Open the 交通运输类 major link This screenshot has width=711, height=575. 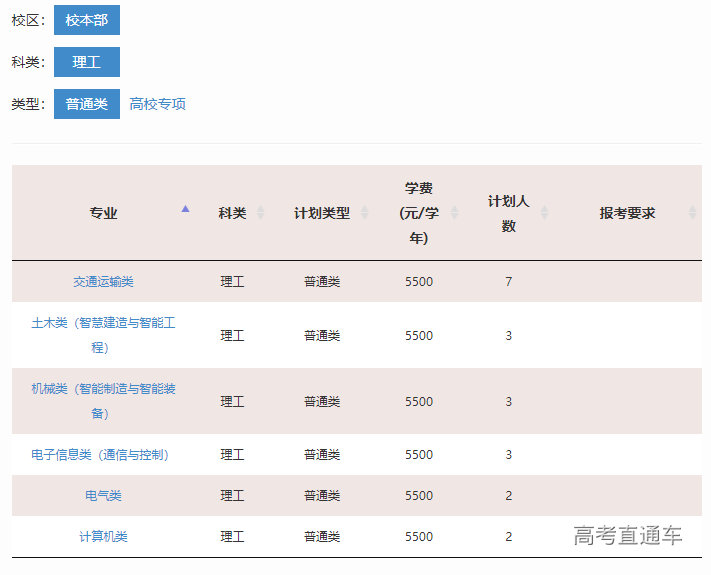click(x=103, y=282)
